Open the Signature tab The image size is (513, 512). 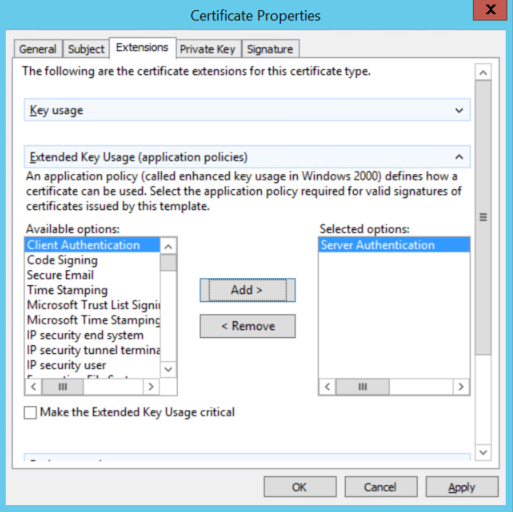[270, 49]
